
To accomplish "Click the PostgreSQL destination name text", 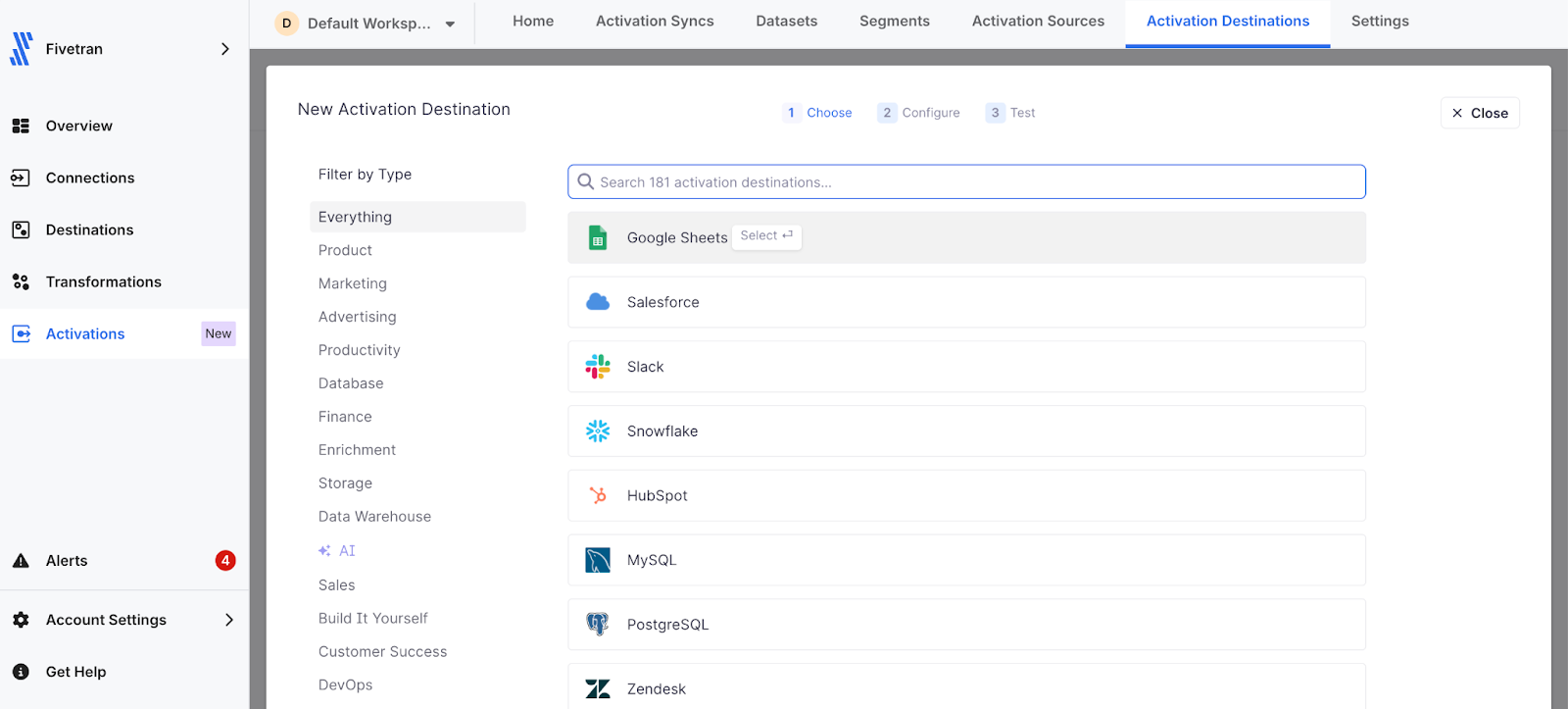I will tap(667, 625).
